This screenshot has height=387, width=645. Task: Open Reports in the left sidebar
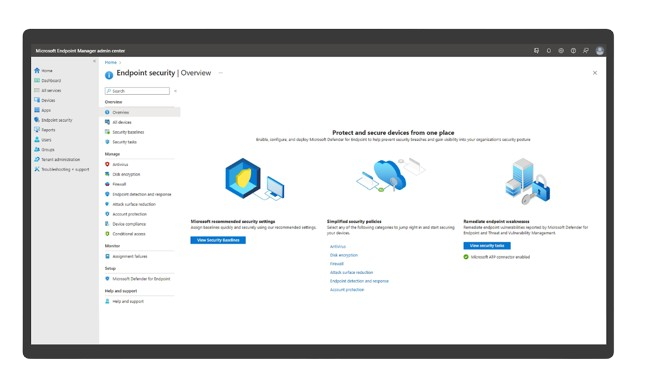tap(45, 130)
